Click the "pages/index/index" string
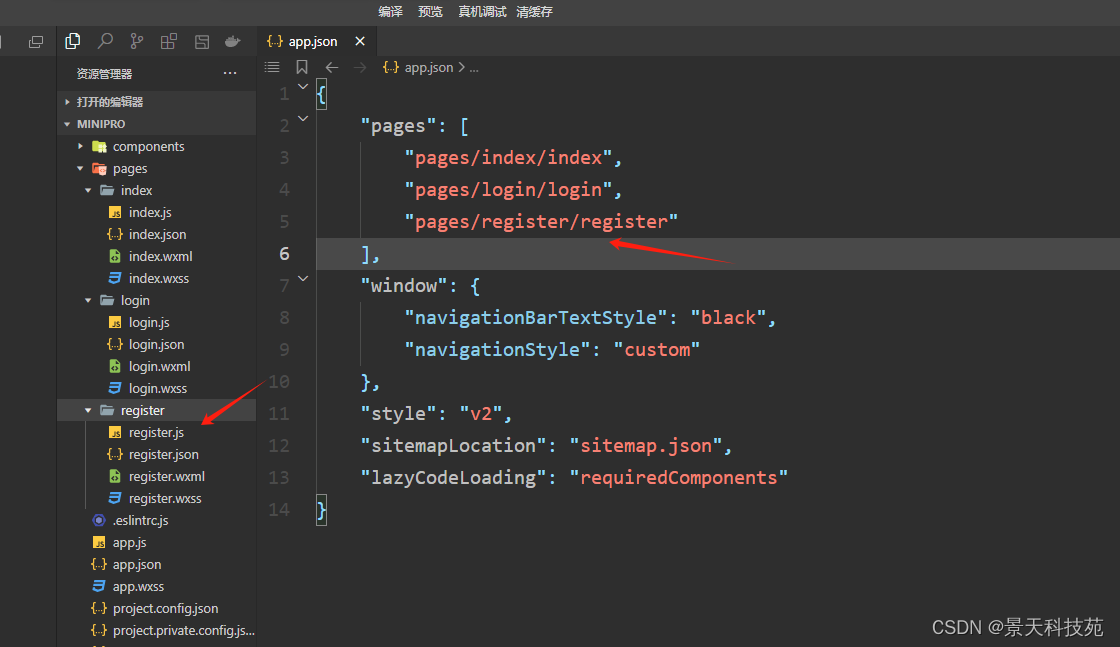The height and width of the screenshot is (647, 1120). 508,157
